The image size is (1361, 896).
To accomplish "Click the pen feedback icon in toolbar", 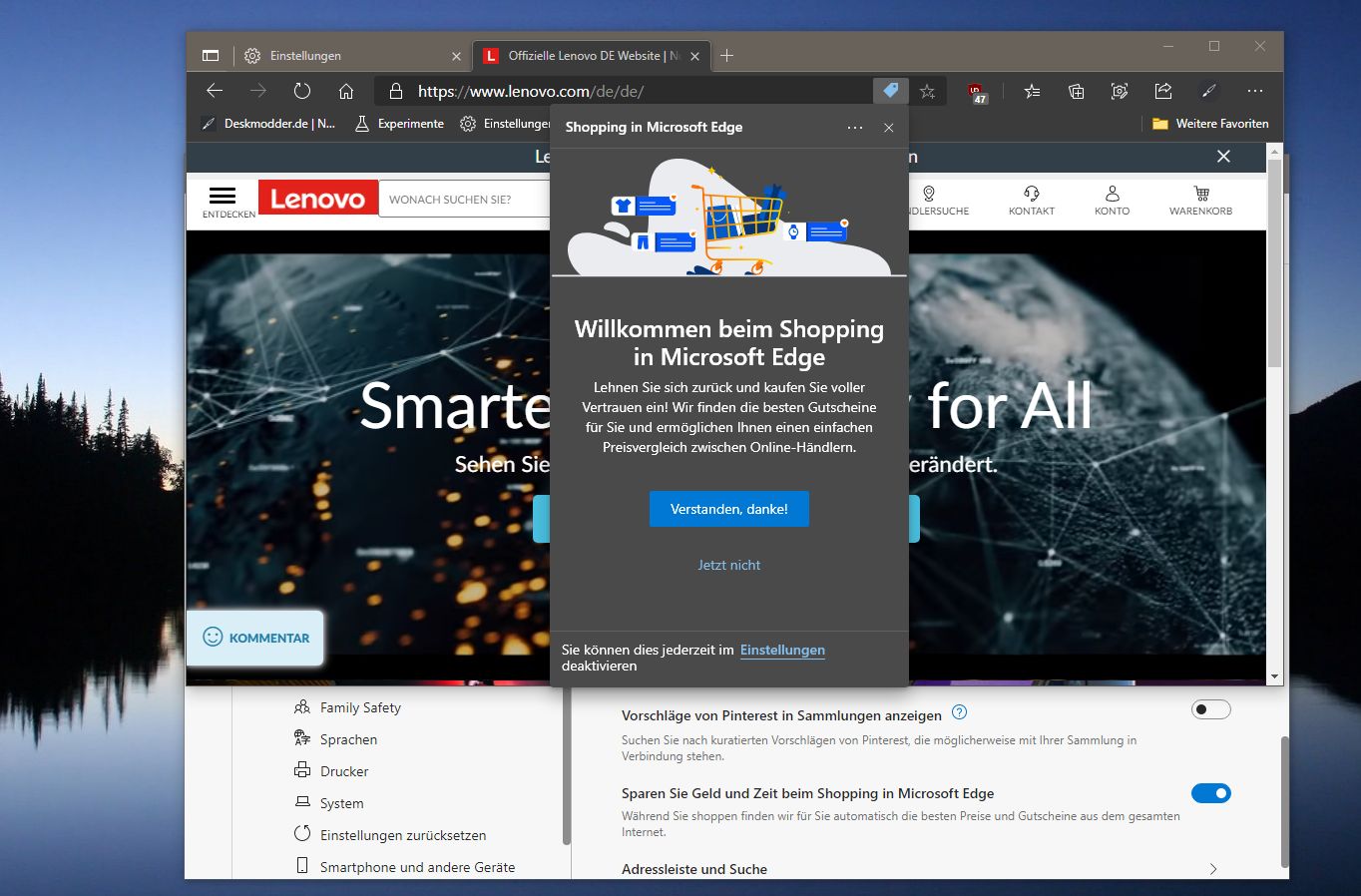I will tap(1208, 91).
